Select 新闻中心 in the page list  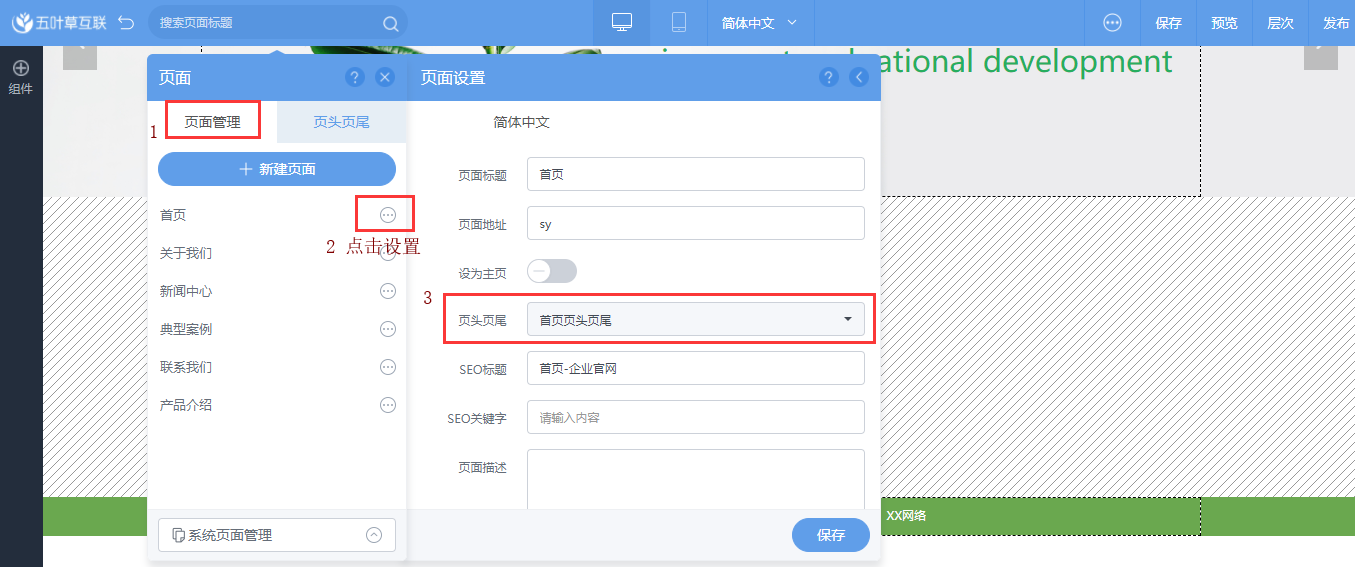(x=186, y=291)
